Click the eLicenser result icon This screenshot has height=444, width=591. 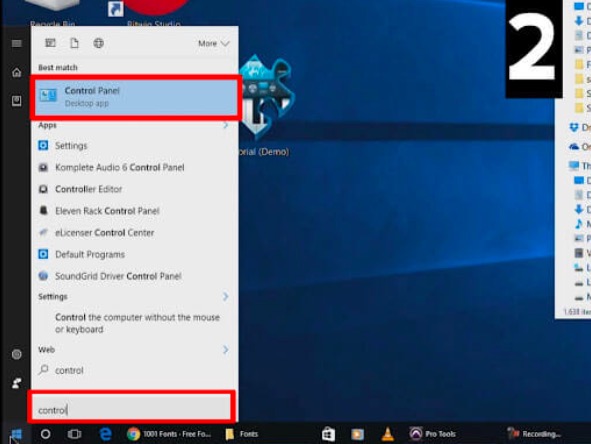click(43, 232)
